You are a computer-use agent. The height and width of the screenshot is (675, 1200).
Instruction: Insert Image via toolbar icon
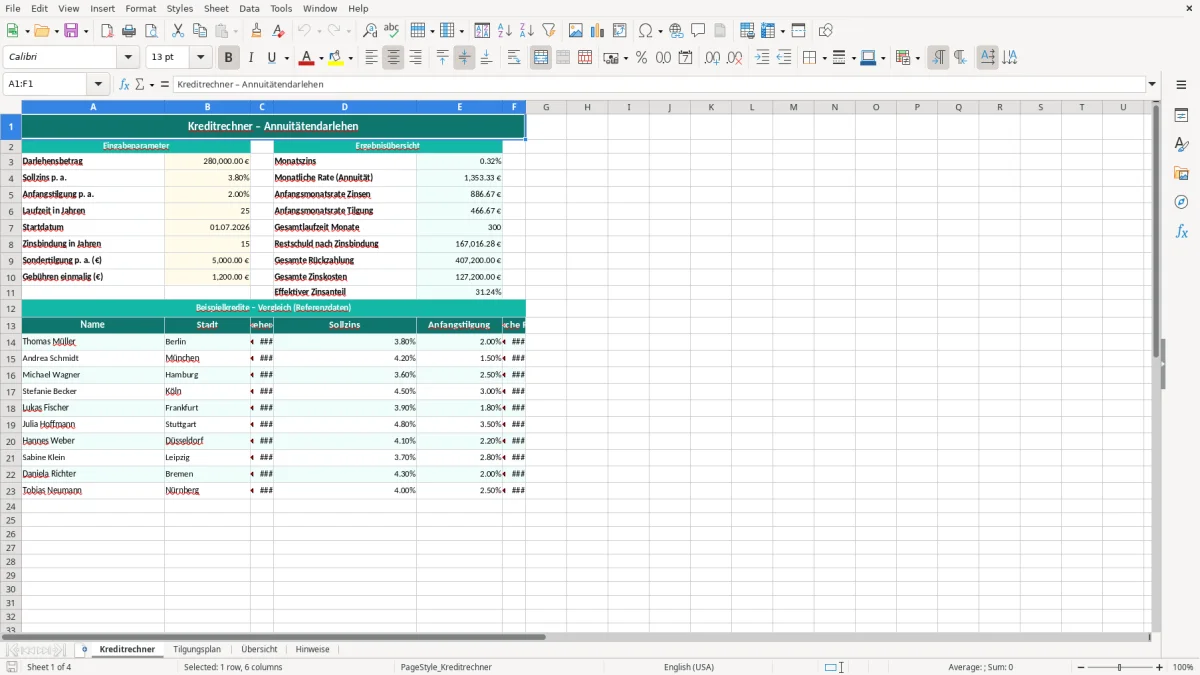pyautogui.click(x=576, y=31)
